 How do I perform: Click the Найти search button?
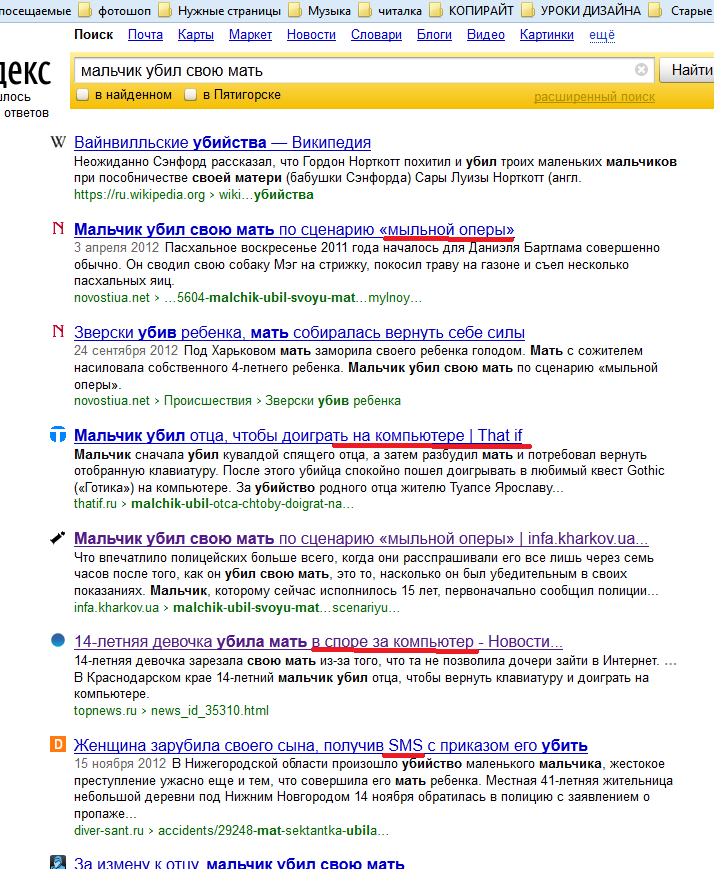click(687, 70)
